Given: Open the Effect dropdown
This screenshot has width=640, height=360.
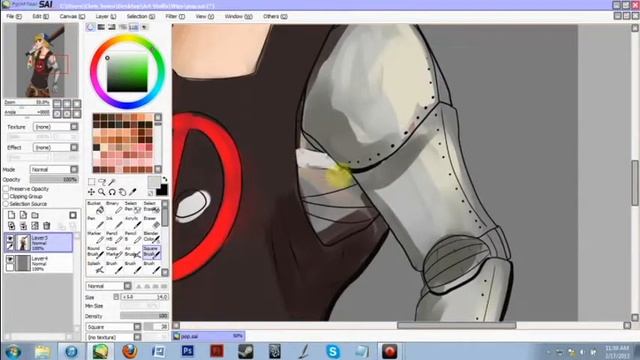Looking at the screenshot, I should coord(56,147).
